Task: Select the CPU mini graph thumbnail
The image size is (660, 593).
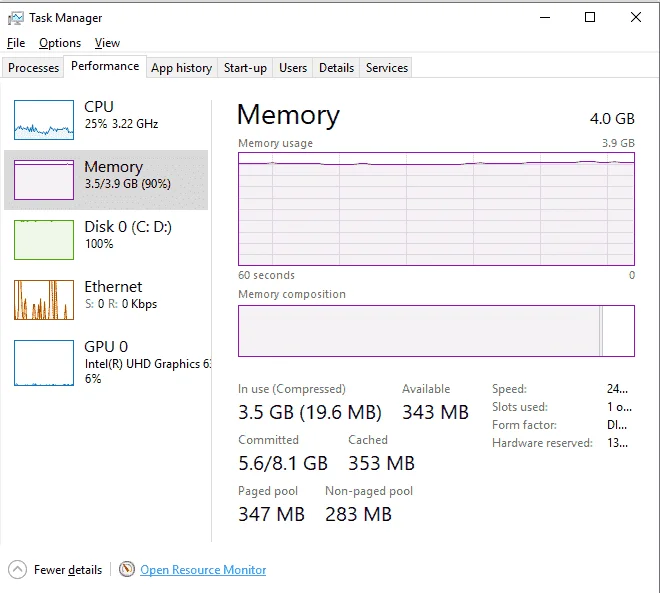Action: point(44,120)
